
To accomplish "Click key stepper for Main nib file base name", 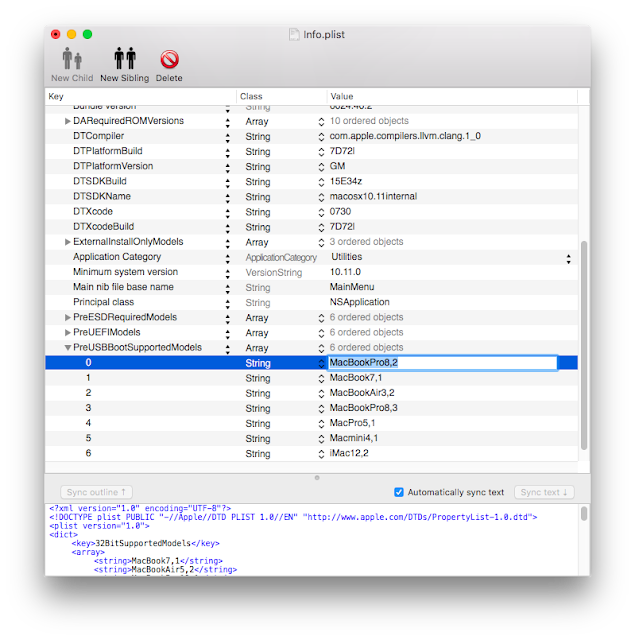I will (x=227, y=288).
